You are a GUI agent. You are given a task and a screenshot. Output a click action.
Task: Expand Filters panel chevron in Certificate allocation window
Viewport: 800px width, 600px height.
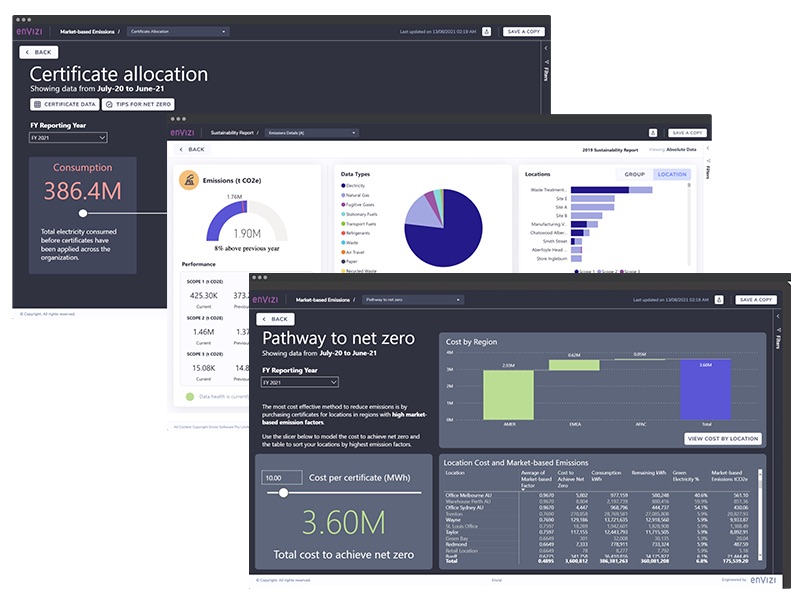click(x=545, y=48)
